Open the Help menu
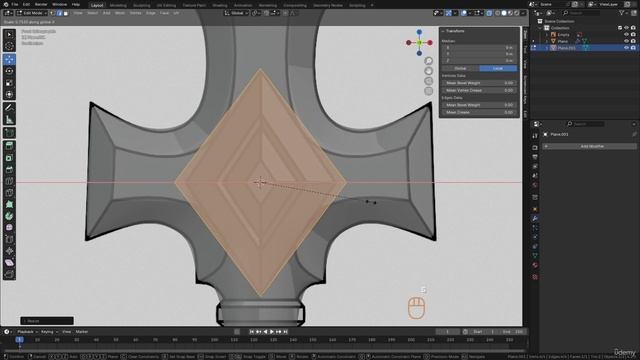This screenshot has width=640, height=360. (76, 4)
